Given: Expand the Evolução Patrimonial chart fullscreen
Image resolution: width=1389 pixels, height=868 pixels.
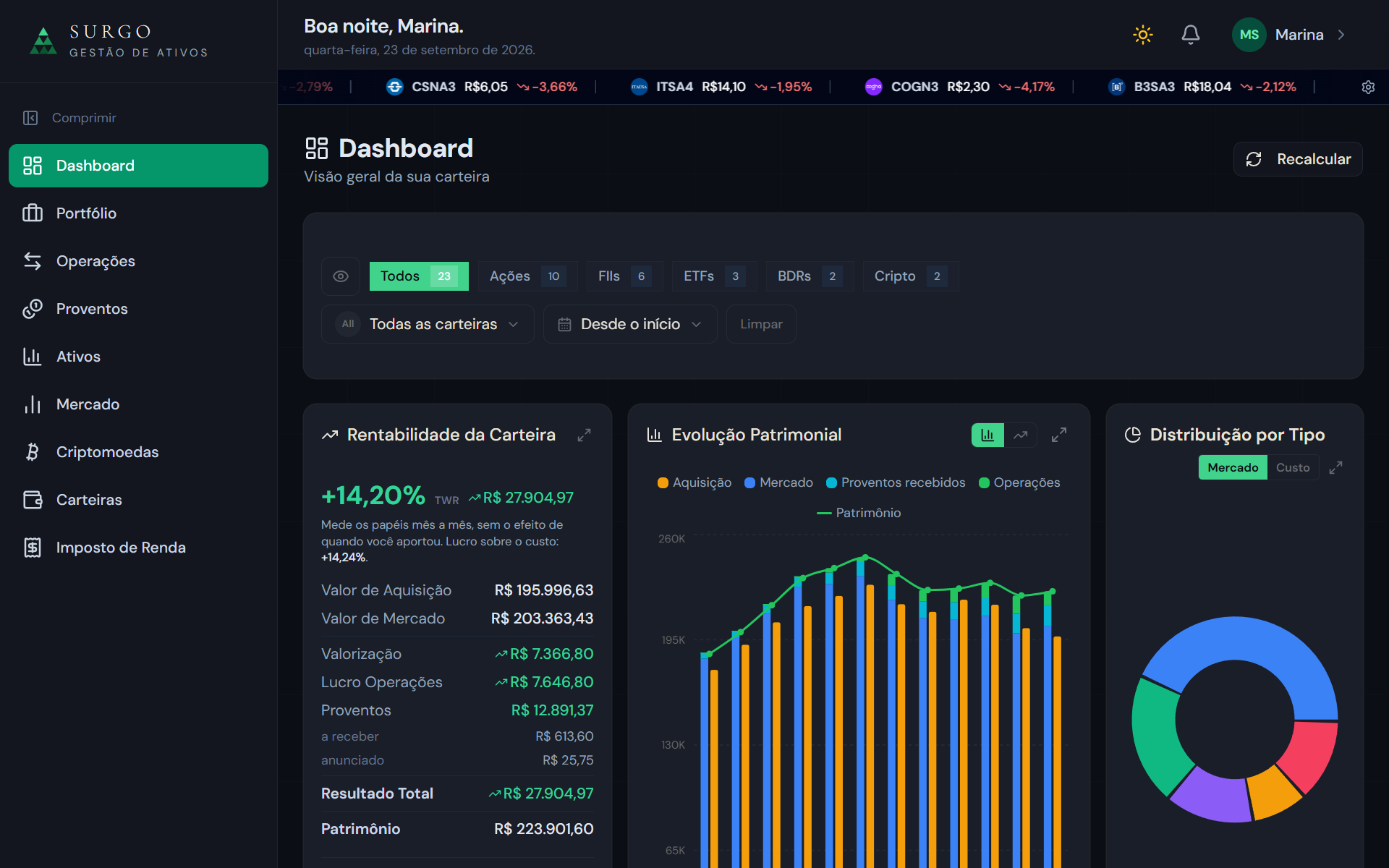Looking at the screenshot, I should [1059, 435].
